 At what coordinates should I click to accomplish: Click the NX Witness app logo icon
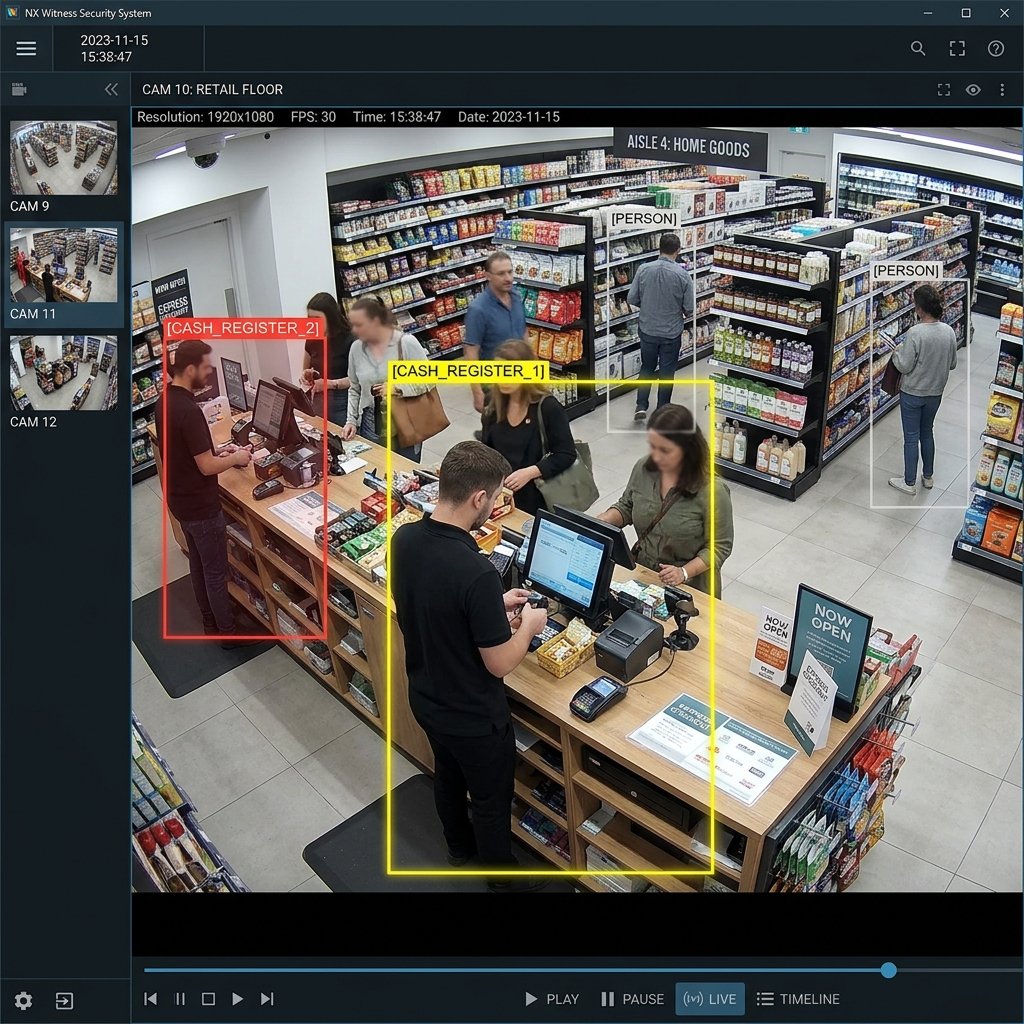[12, 12]
